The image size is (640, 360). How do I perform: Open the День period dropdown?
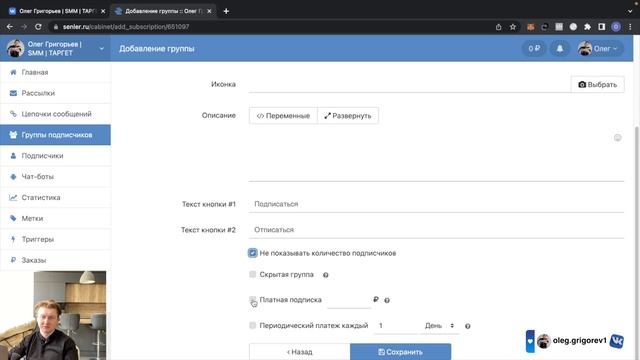click(x=440, y=326)
